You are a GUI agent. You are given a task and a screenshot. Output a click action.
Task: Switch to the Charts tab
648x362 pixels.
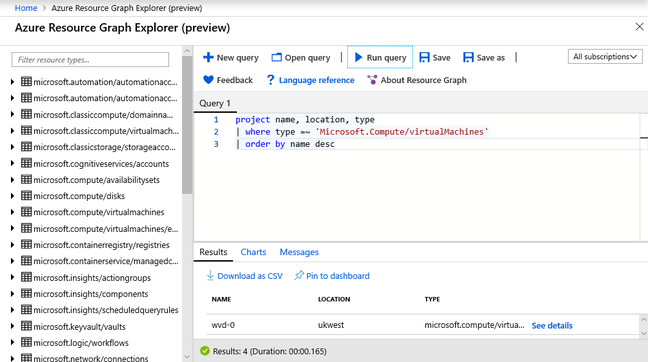click(253, 252)
